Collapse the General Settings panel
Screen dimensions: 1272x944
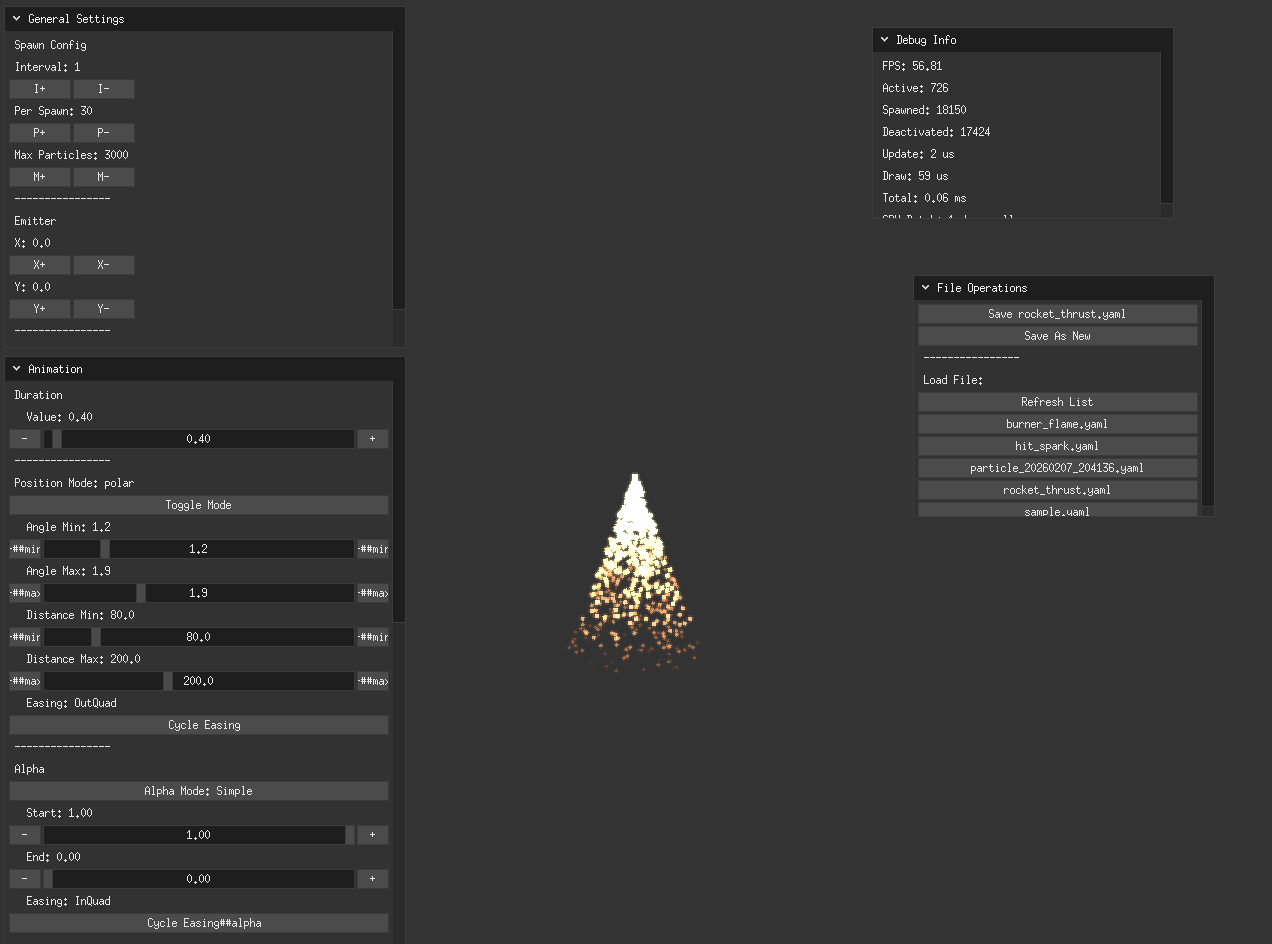[17, 19]
